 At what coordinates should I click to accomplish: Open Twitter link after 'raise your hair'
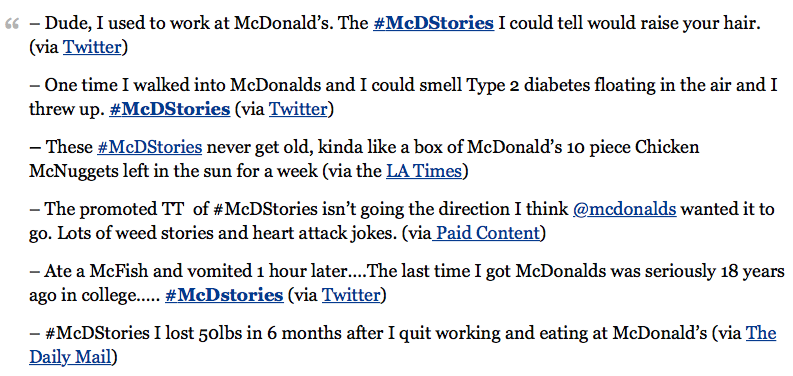tap(92, 47)
